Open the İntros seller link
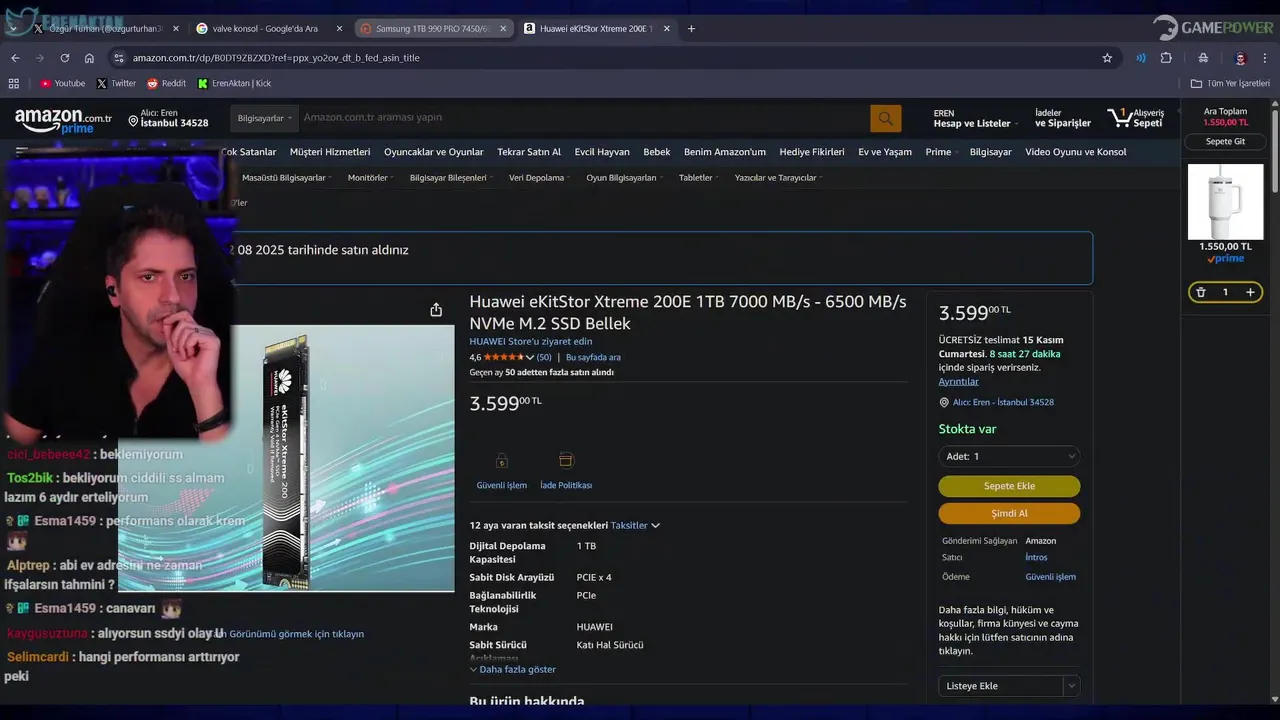 click(x=1036, y=557)
